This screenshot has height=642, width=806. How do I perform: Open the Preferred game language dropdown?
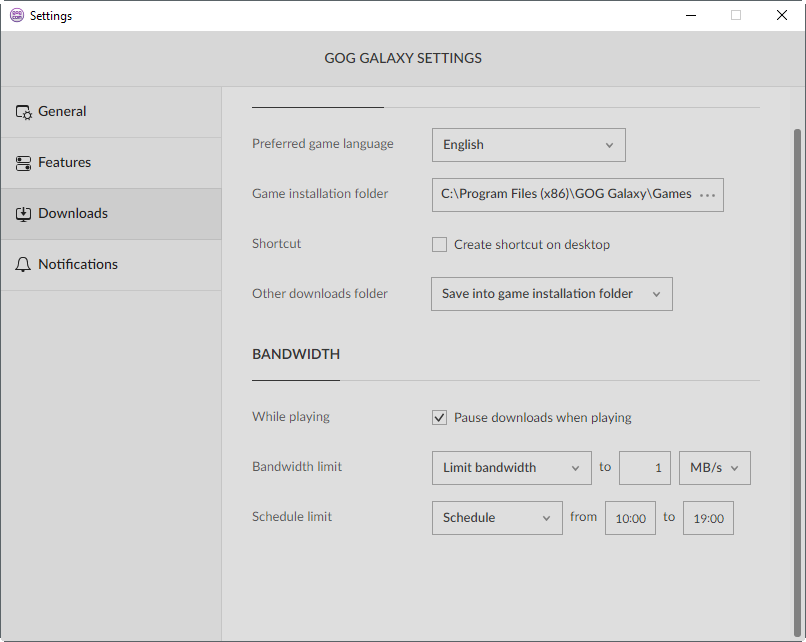tap(528, 145)
